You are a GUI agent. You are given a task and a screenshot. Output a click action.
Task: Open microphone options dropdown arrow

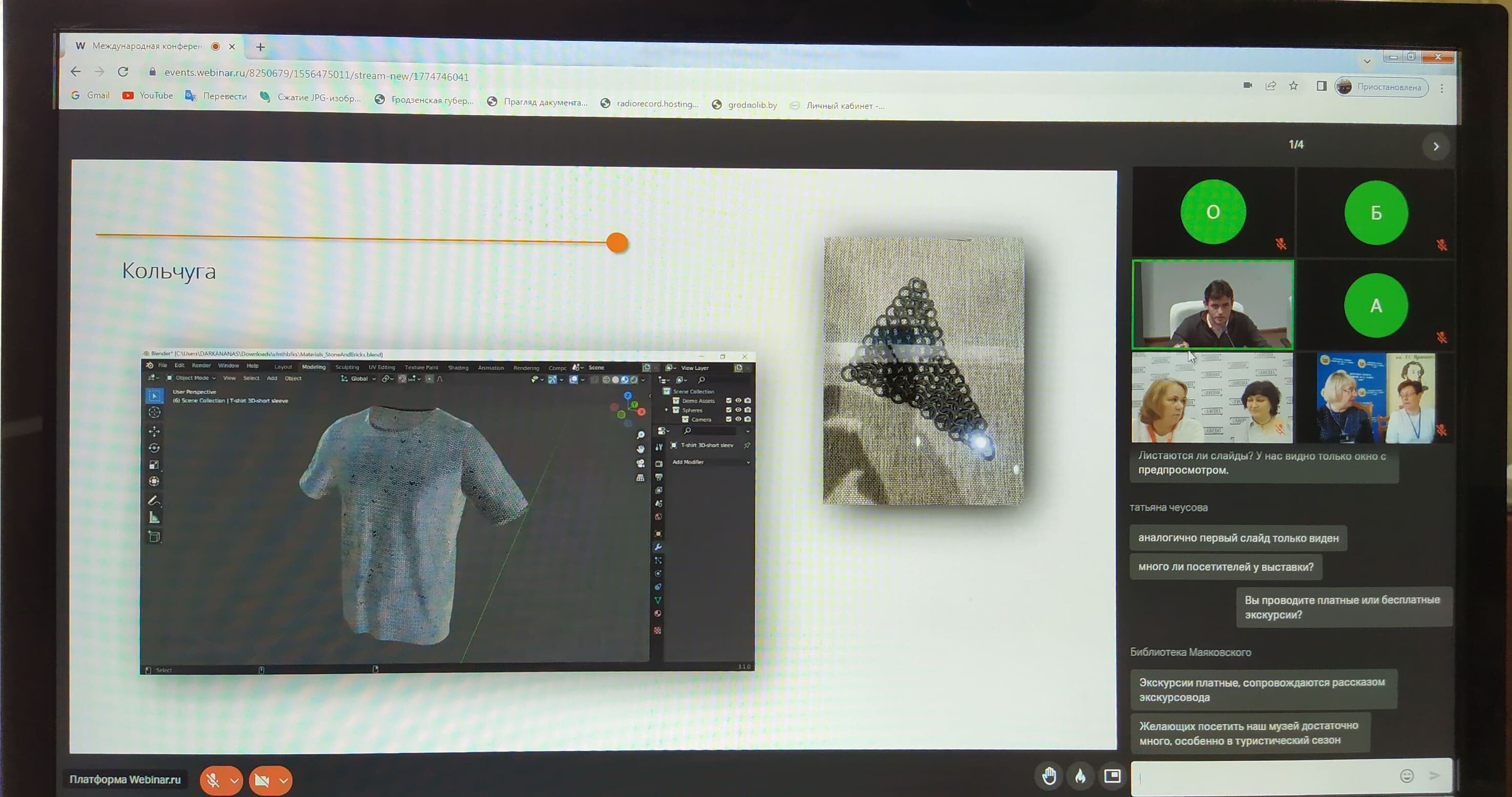click(234, 780)
